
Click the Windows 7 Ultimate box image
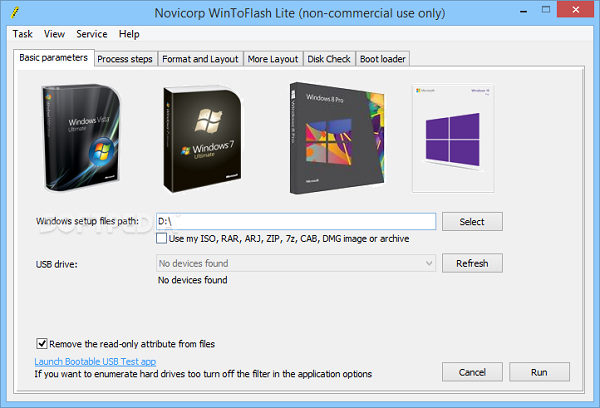click(x=202, y=140)
